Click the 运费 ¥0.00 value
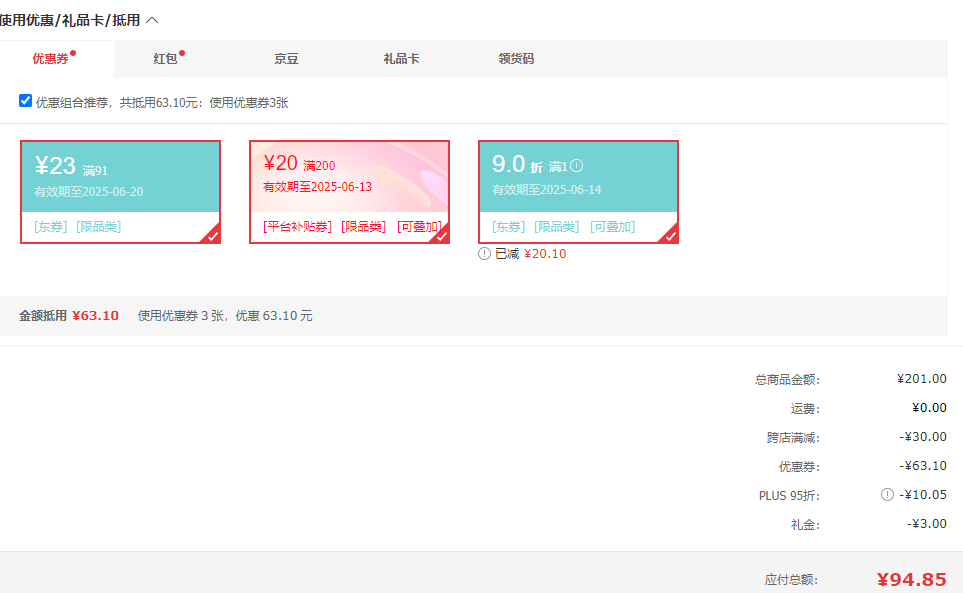 coord(929,408)
